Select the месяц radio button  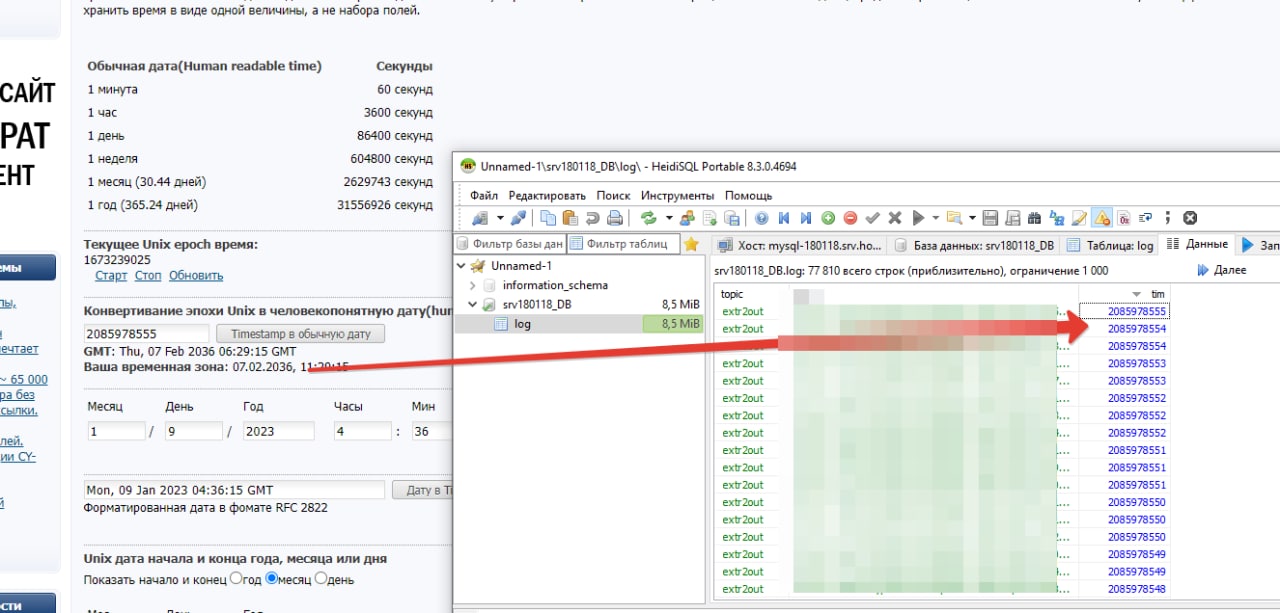tap(271, 578)
